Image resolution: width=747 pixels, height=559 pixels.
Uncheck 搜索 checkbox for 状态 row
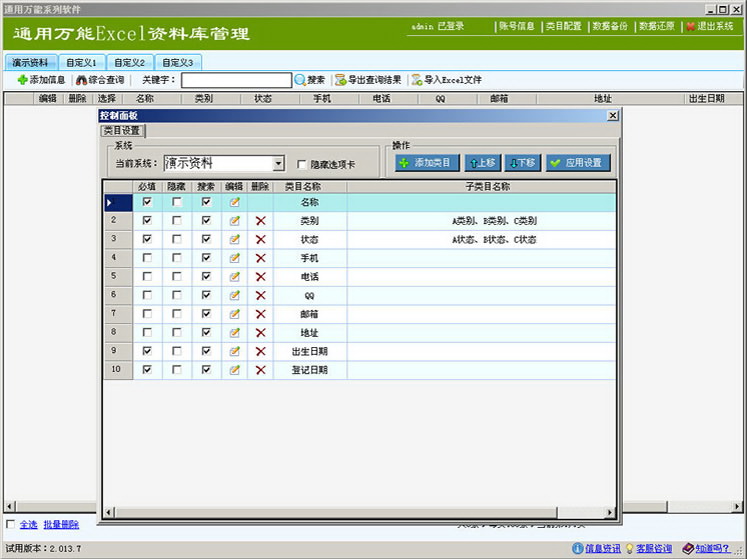coord(206,239)
